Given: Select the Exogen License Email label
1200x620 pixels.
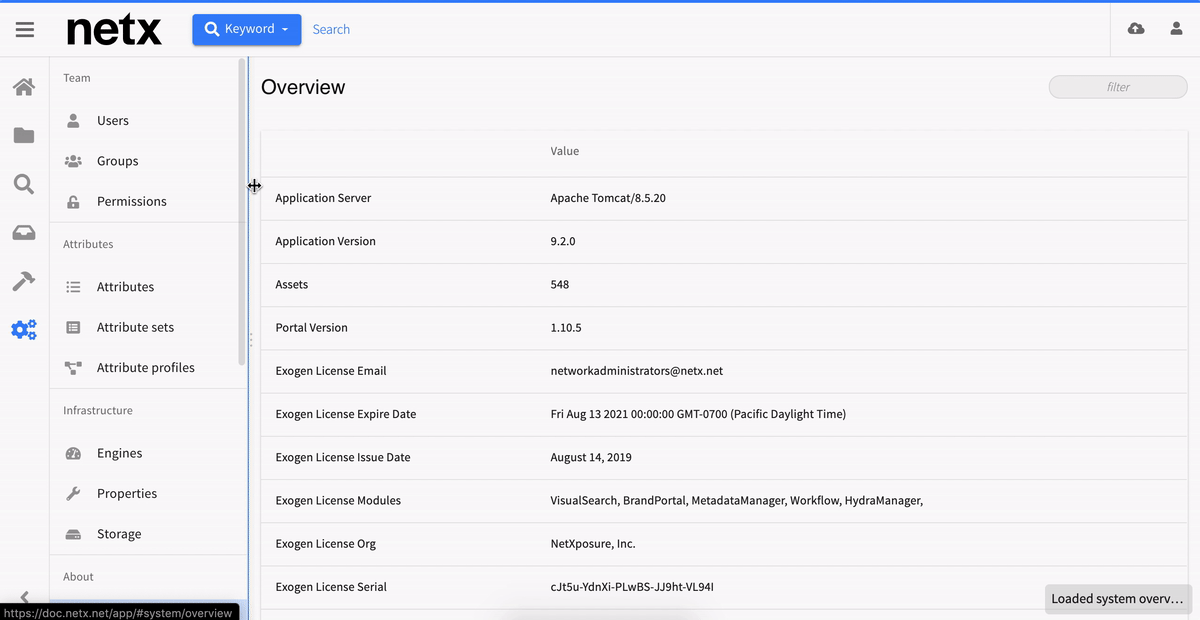Looking at the screenshot, I should coord(331,371).
